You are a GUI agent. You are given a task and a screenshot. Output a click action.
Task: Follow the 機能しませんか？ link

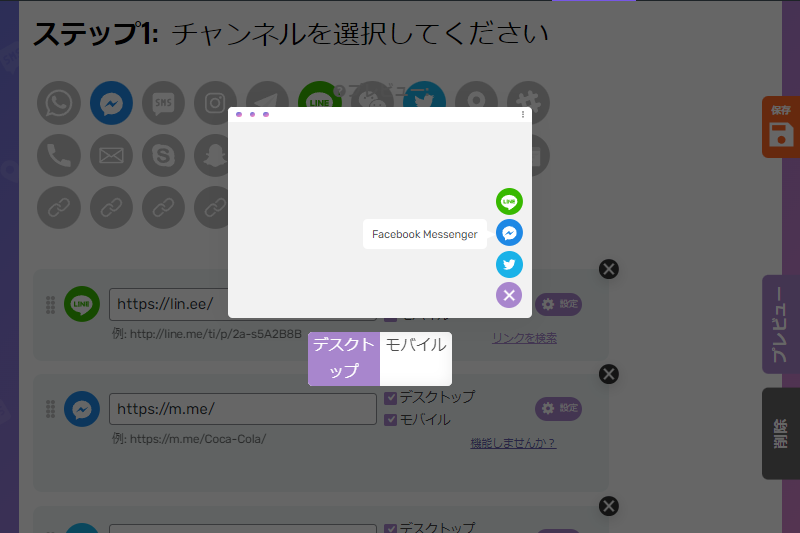tap(513, 443)
